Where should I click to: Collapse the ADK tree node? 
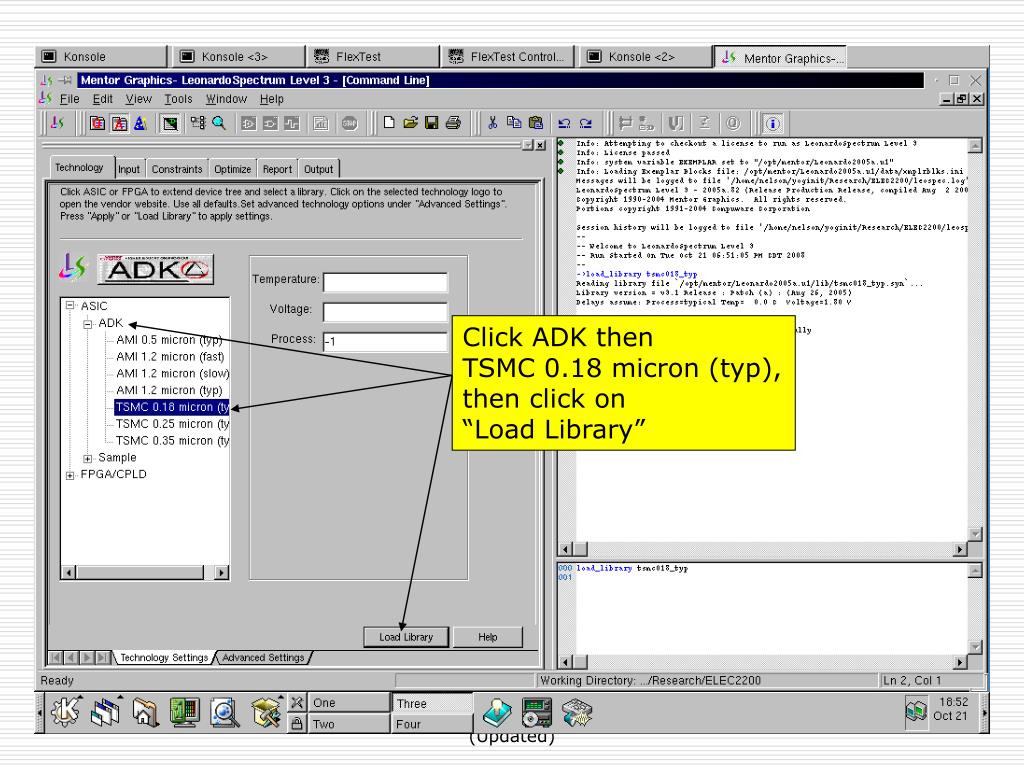coord(88,324)
